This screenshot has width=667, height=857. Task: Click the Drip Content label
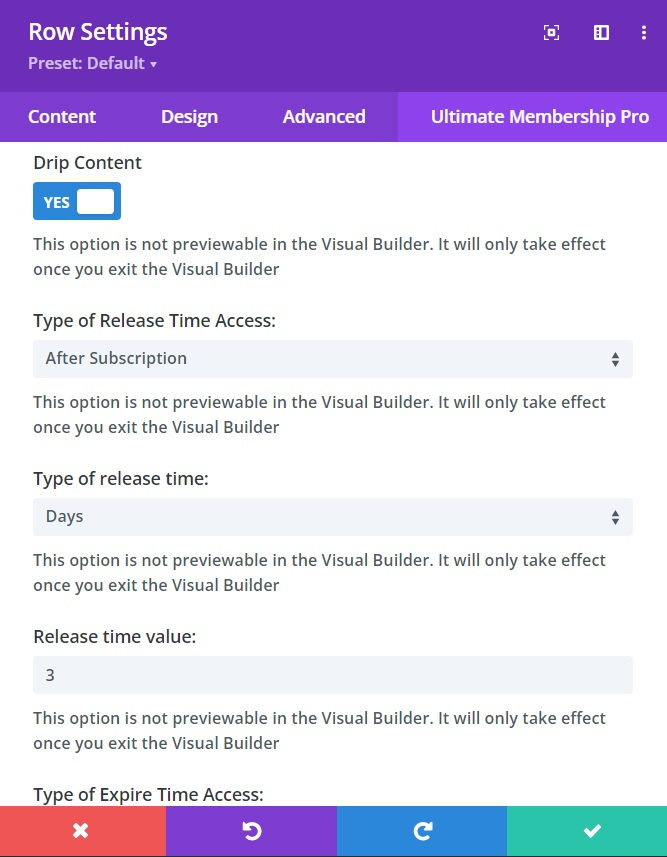coord(88,163)
